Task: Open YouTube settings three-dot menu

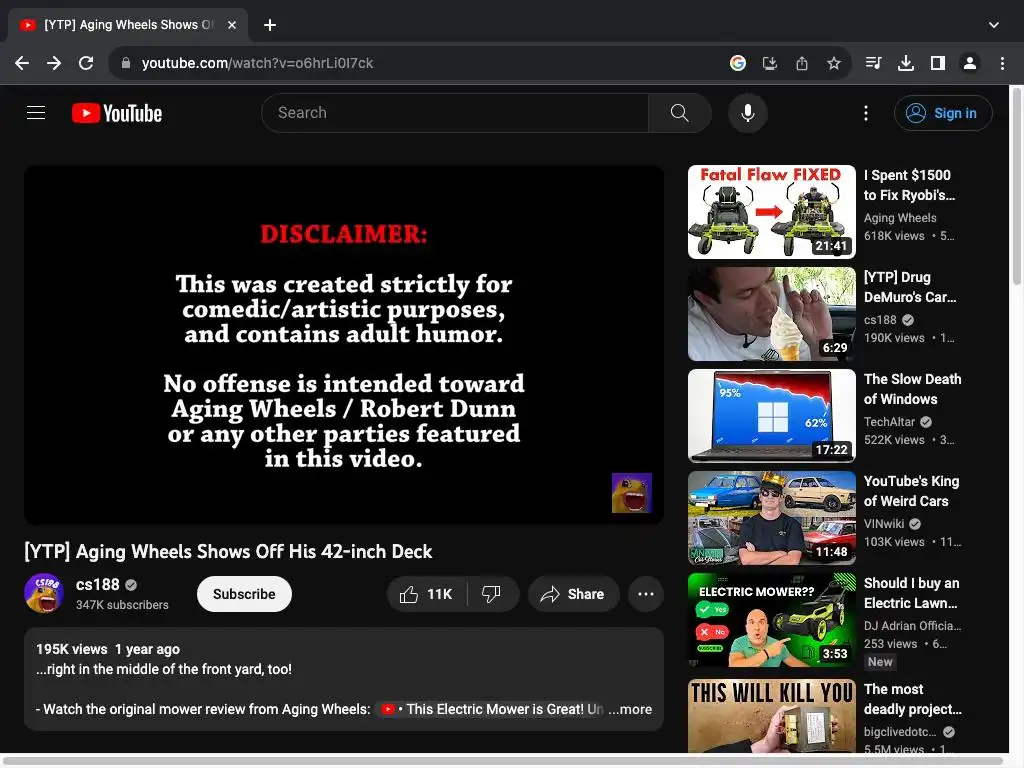Action: (866, 113)
